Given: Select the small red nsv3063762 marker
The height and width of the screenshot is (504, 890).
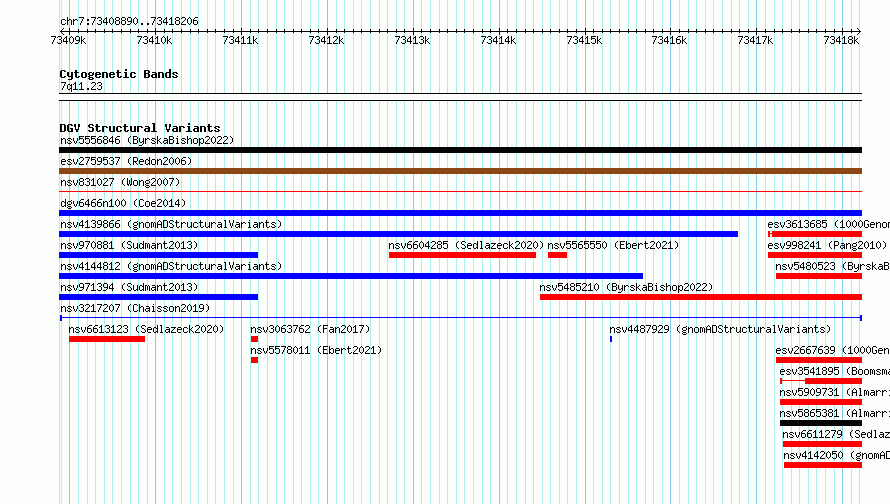Looking at the screenshot, I should tap(254, 339).
